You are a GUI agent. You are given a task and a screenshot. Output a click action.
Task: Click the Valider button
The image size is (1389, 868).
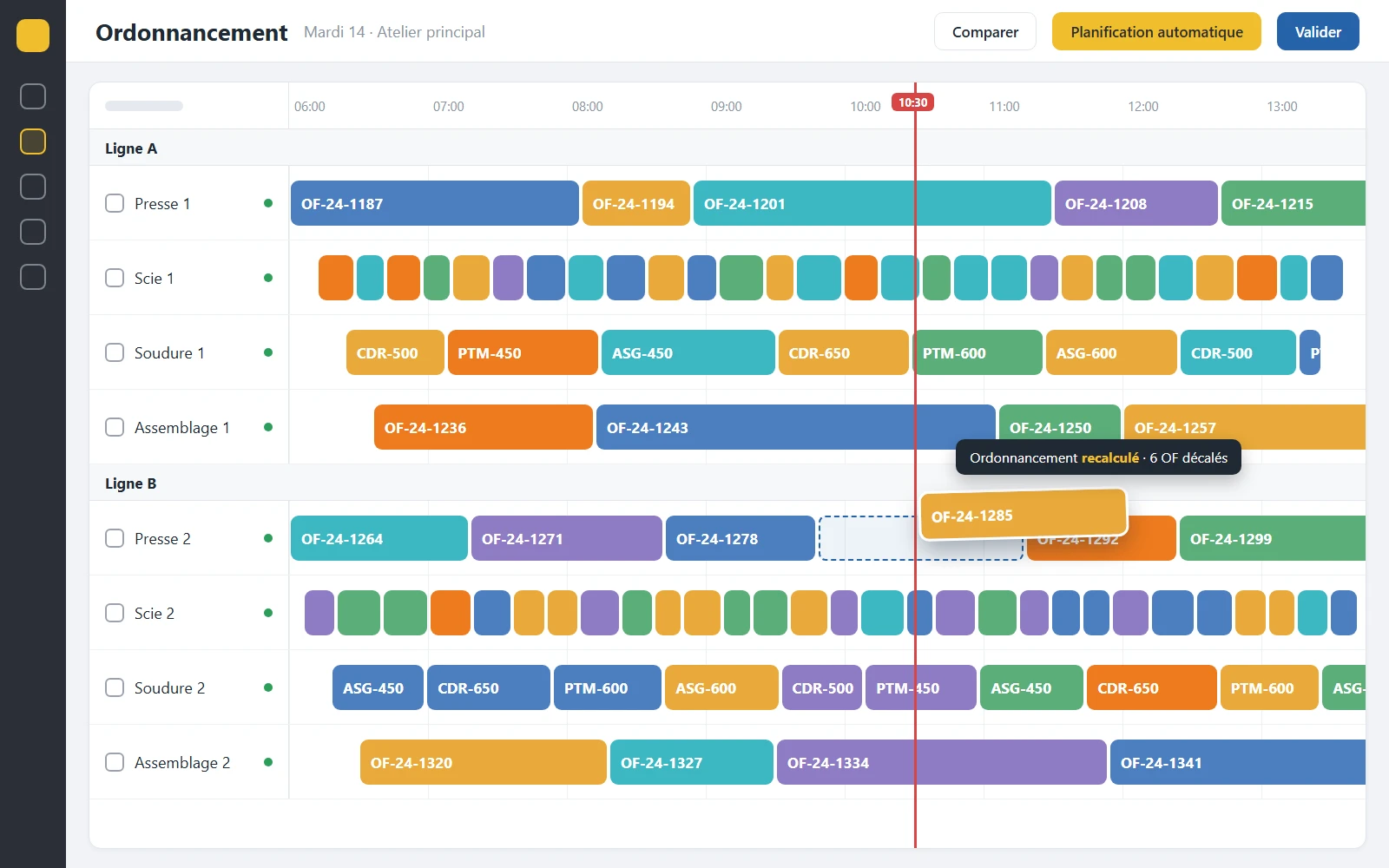coord(1318,32)
